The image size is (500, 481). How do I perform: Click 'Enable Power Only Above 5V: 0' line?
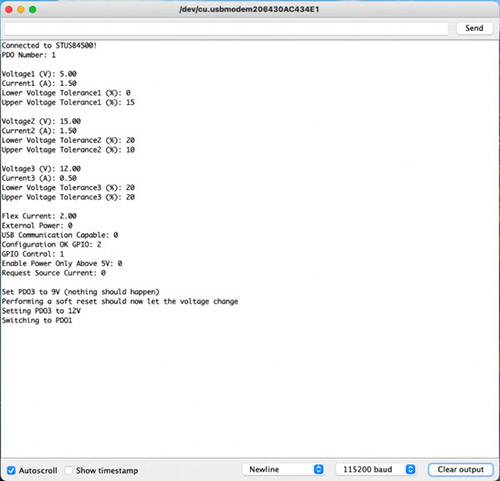coord(62,263)
